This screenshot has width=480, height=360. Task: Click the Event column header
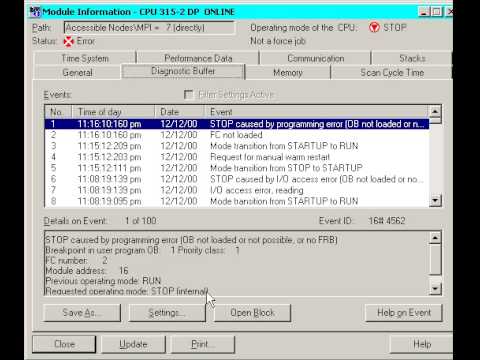pos(316,112)
